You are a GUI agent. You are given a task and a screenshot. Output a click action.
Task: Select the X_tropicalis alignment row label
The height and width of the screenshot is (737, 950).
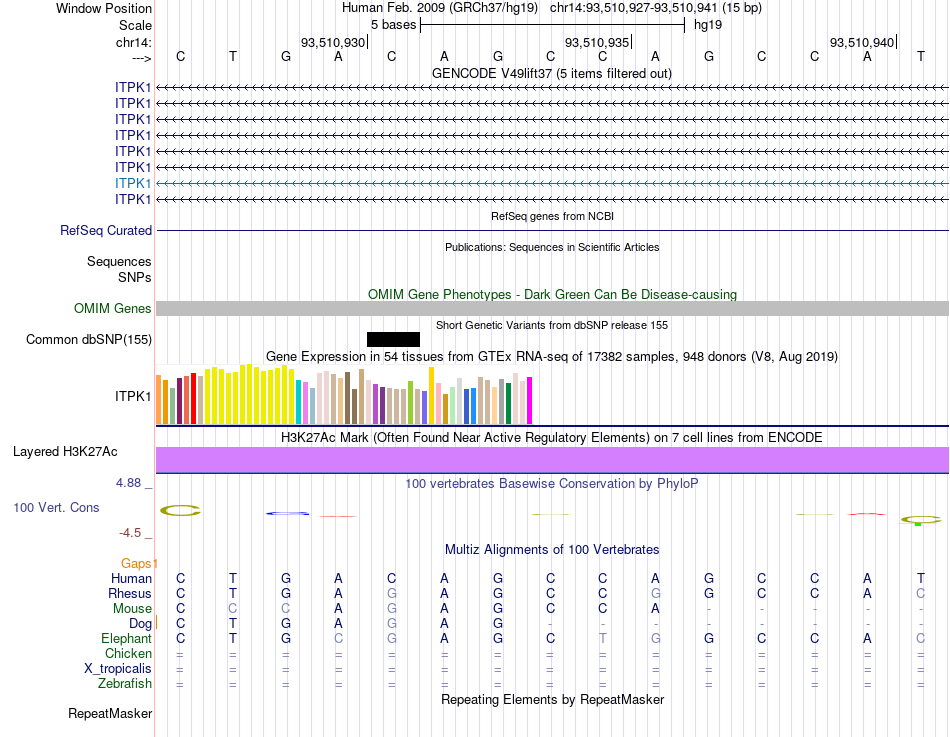[x=118, y=669]
